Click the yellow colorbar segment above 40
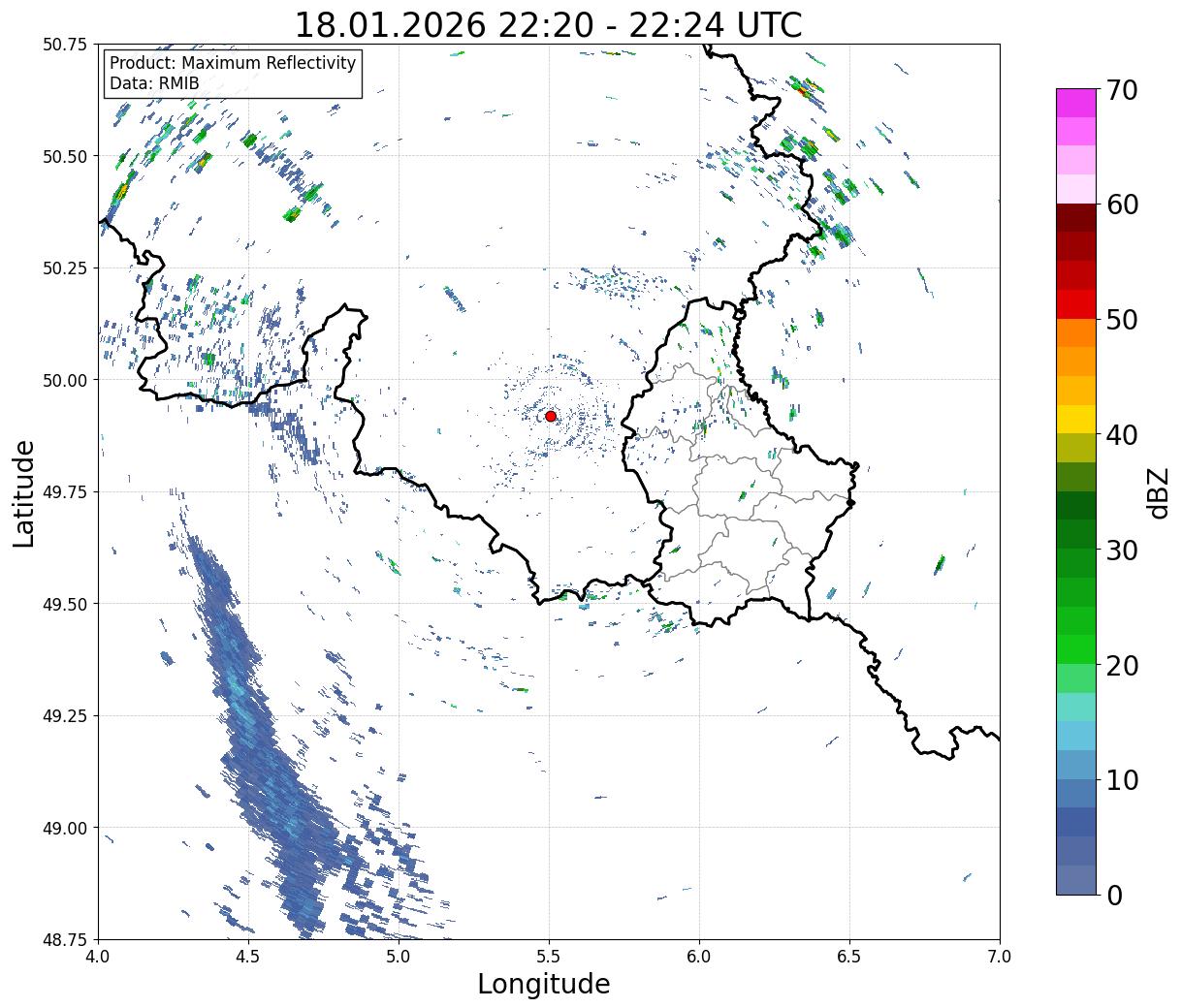 (1076, 419)
